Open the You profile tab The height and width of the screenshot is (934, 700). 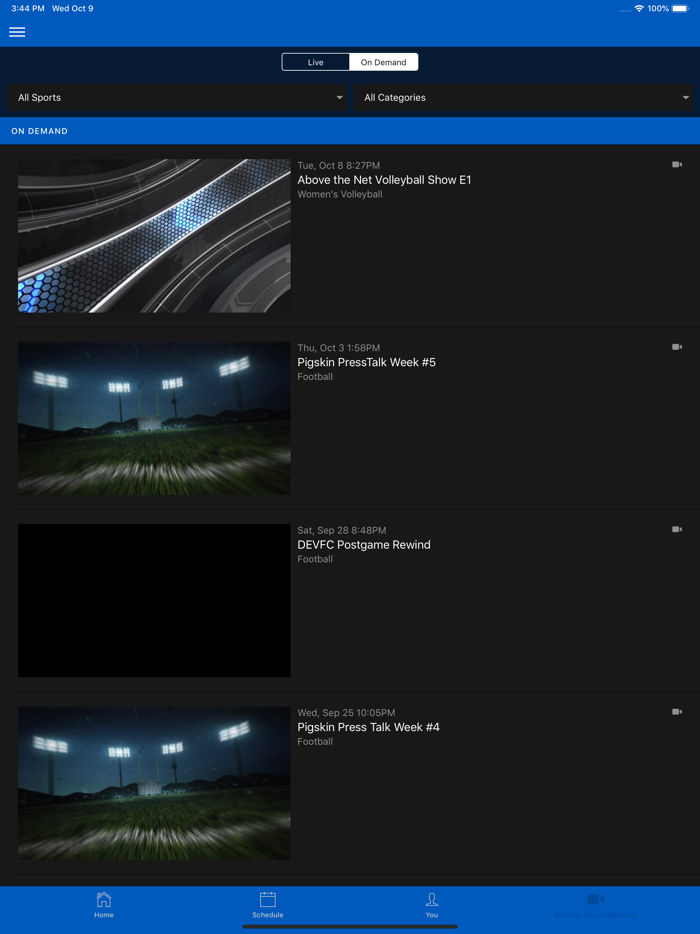tap(432, 905)
